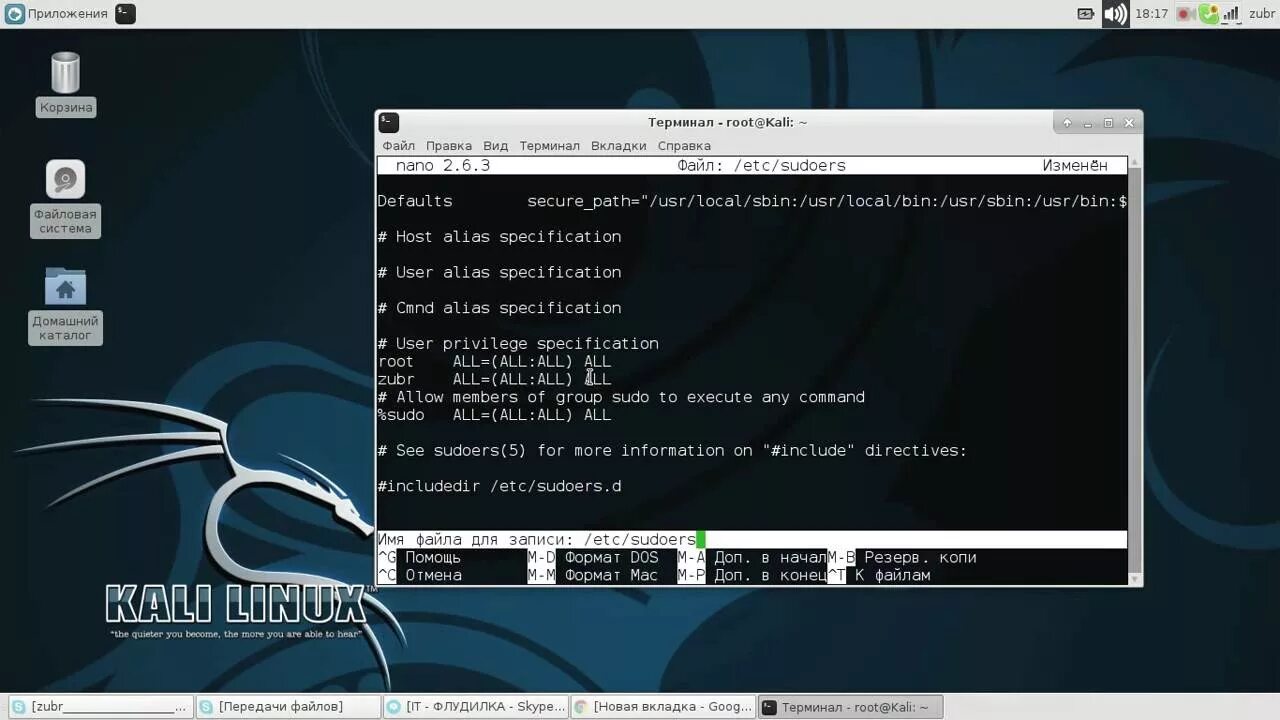1280x720 pixels.
Task: Open the Приложения applications menu
Action: 56,14
